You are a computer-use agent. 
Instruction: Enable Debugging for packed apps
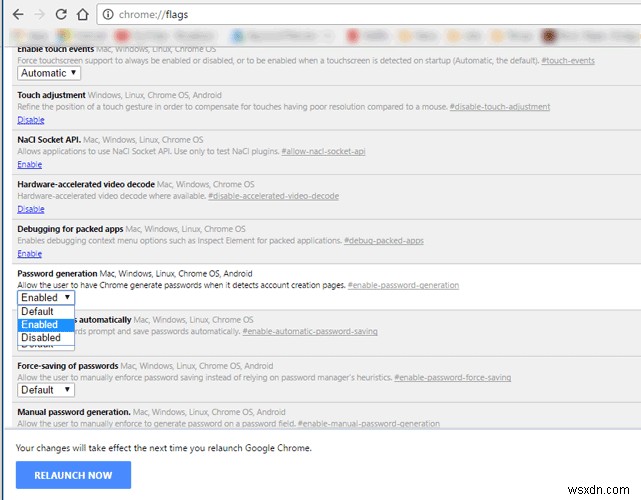click(x=29, y=253)
